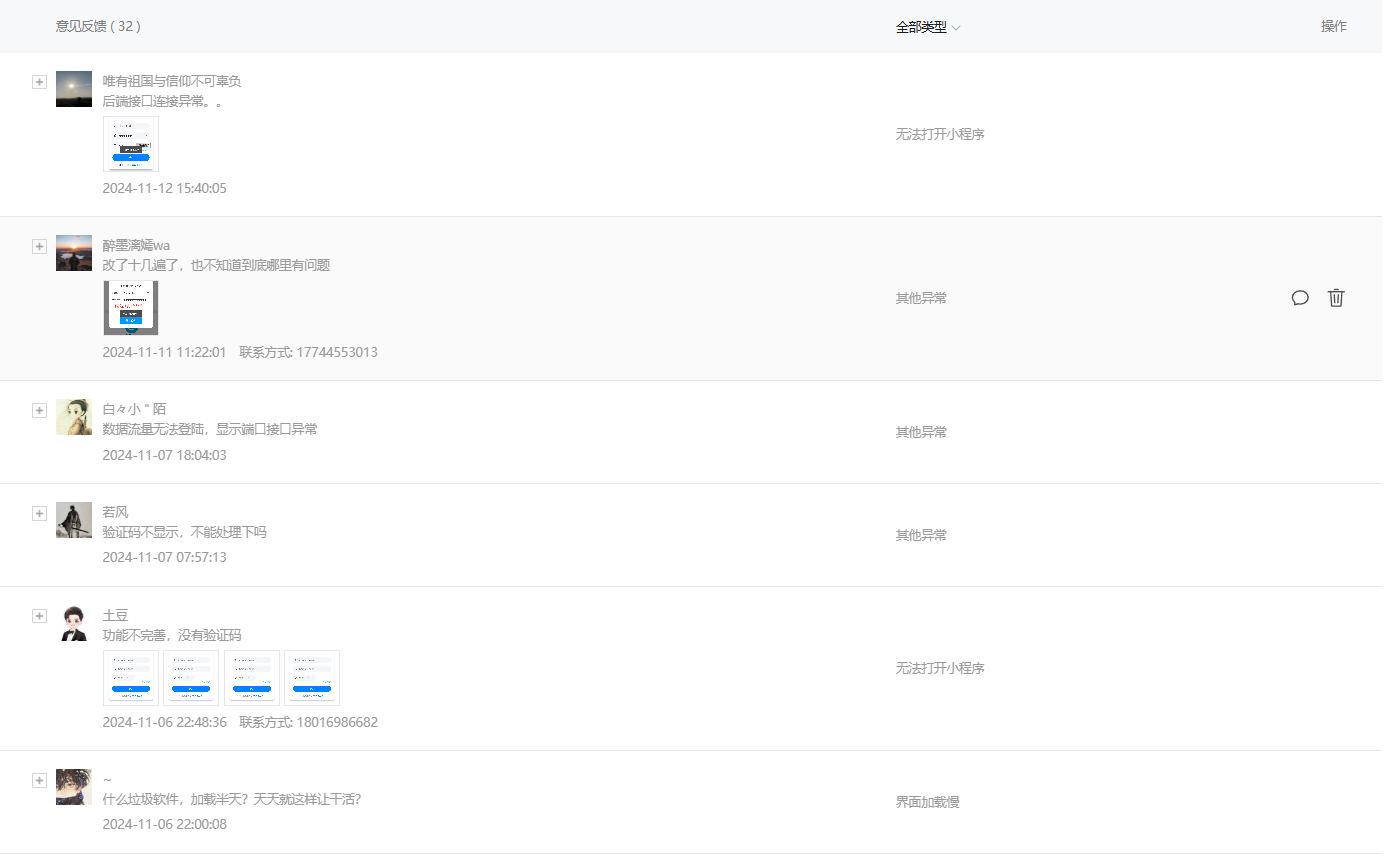Open the 全部类型 filter dropdown
This screenshot has height=861, width=1386.
pos(927,27)
